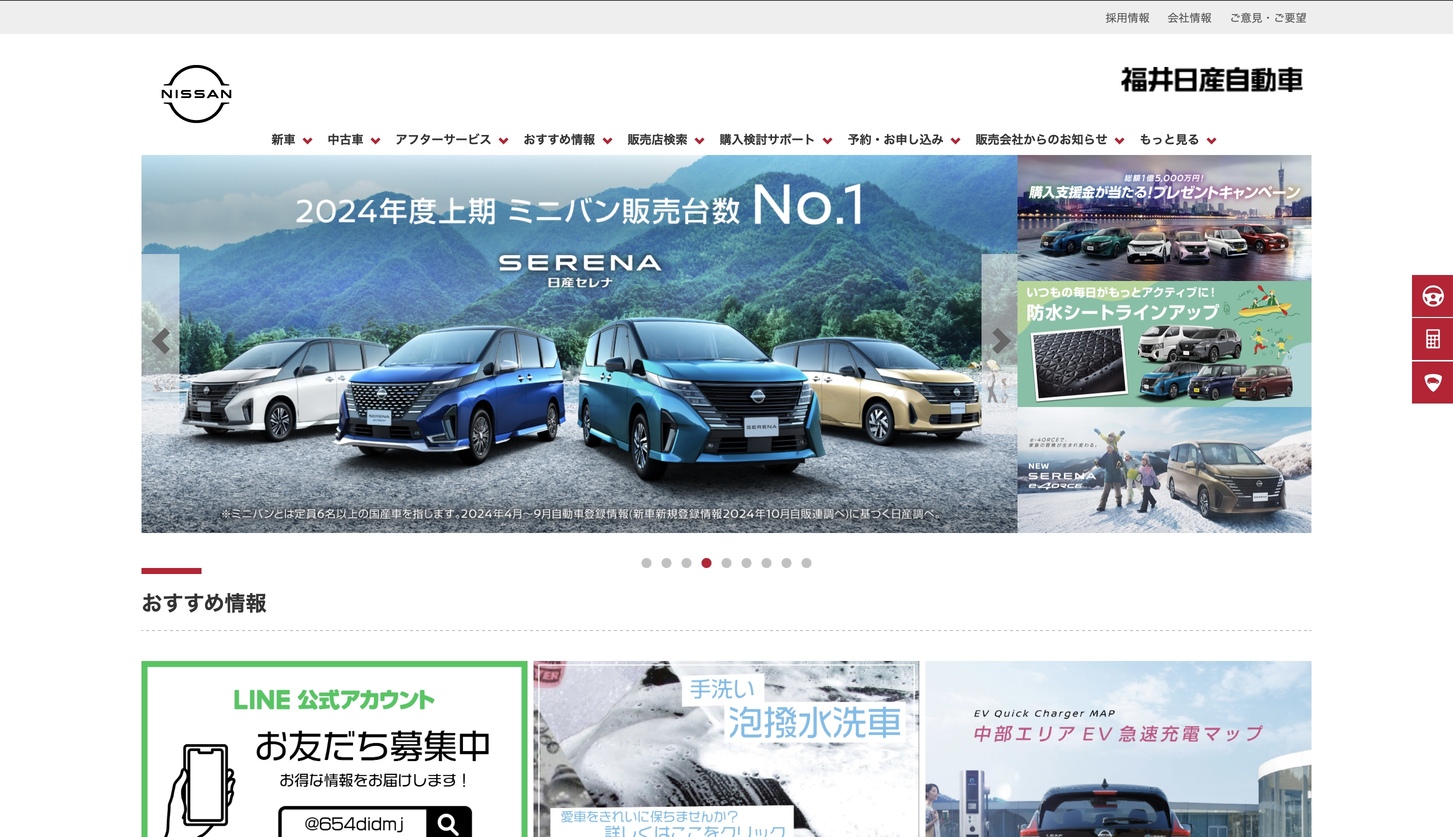Viewport: 1453px width, 837px height.
Task: Click the 福井日産自動車 title
Action: [x=1211, y=80]
